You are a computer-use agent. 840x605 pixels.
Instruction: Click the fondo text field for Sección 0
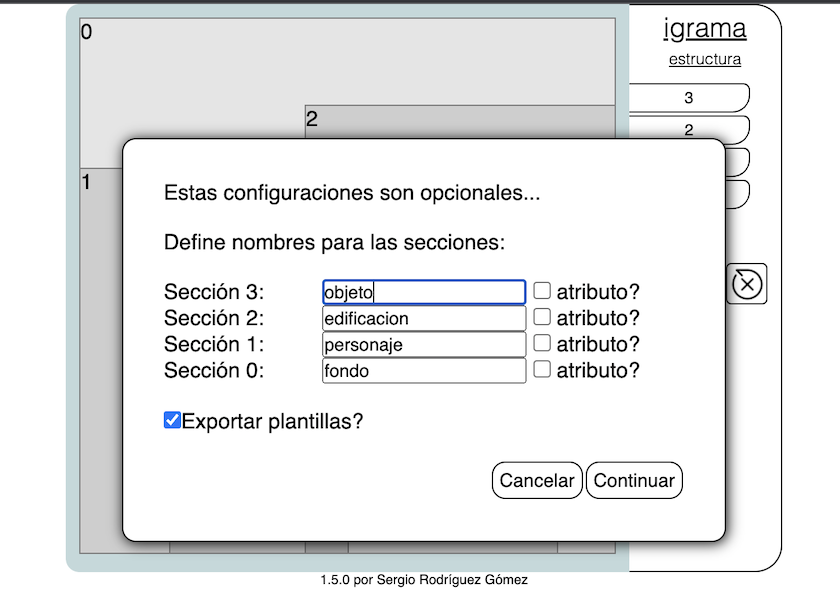click(x=423, y=369)
